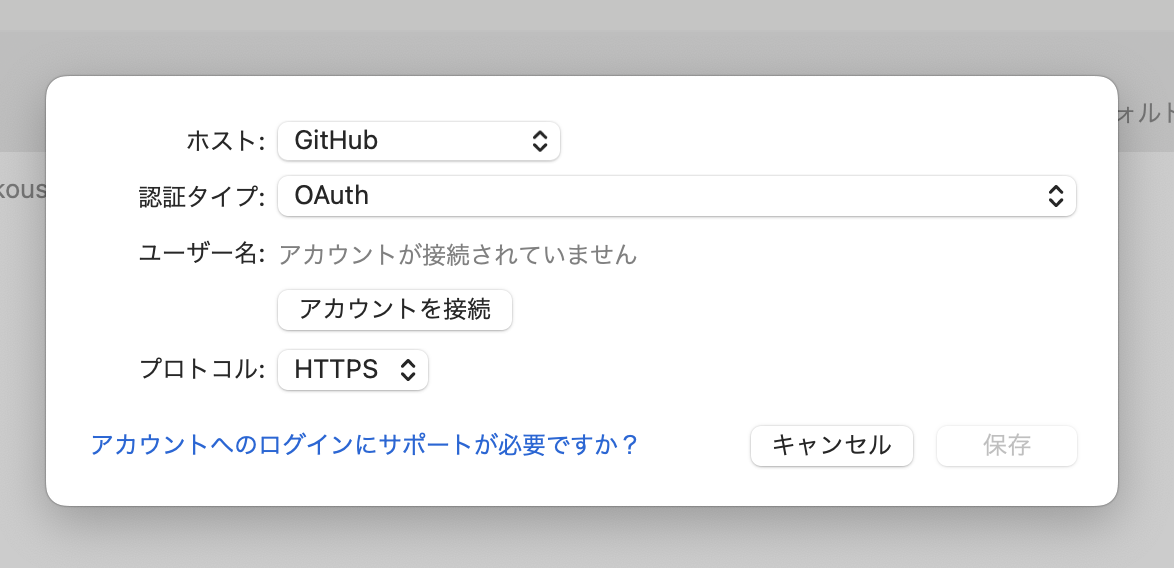
Task: Click the partially hidden ォルト text behind dialog
Action: coord(1146,112)
